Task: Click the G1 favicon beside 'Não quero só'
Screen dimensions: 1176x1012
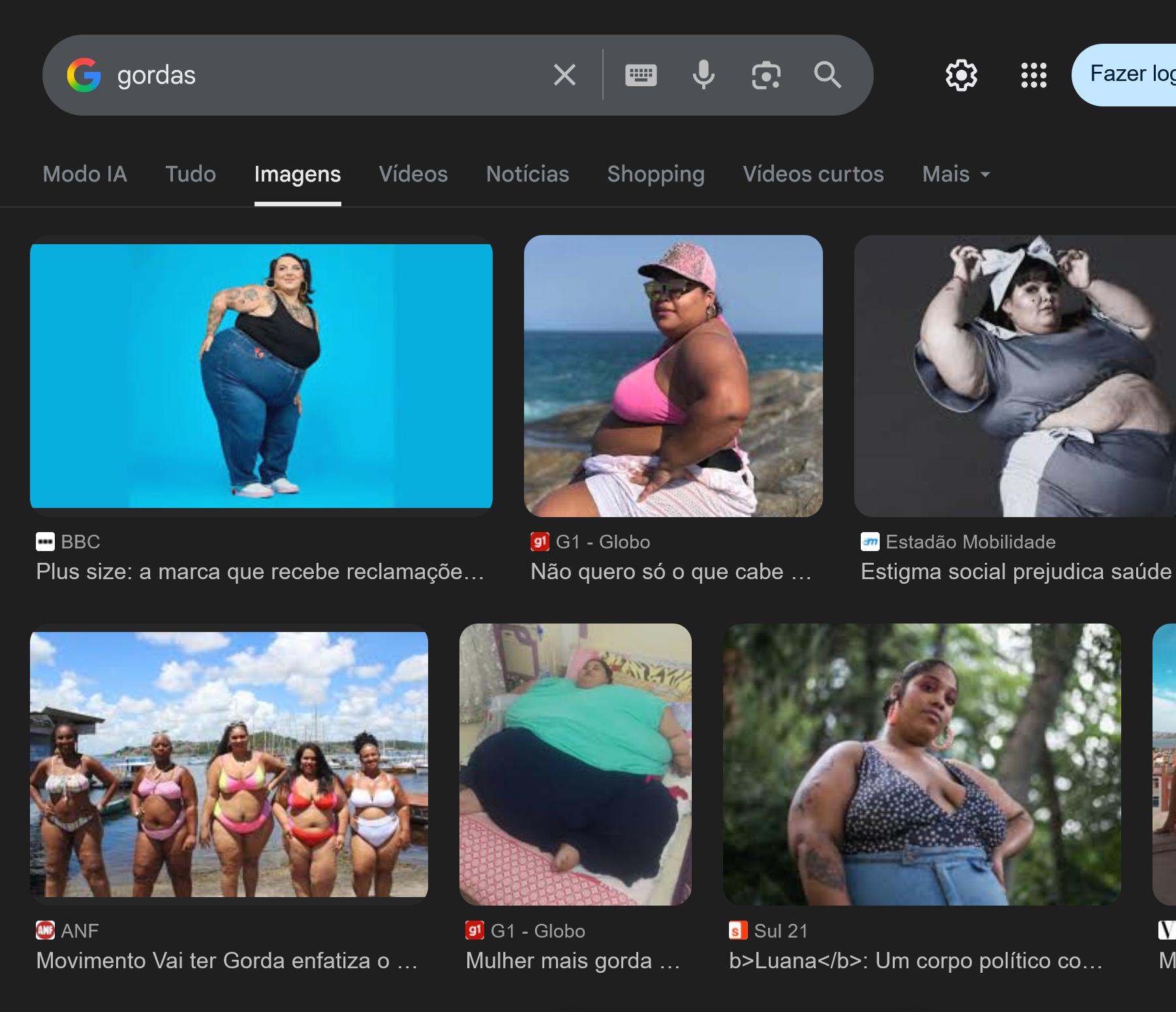Action: point(540,542)
